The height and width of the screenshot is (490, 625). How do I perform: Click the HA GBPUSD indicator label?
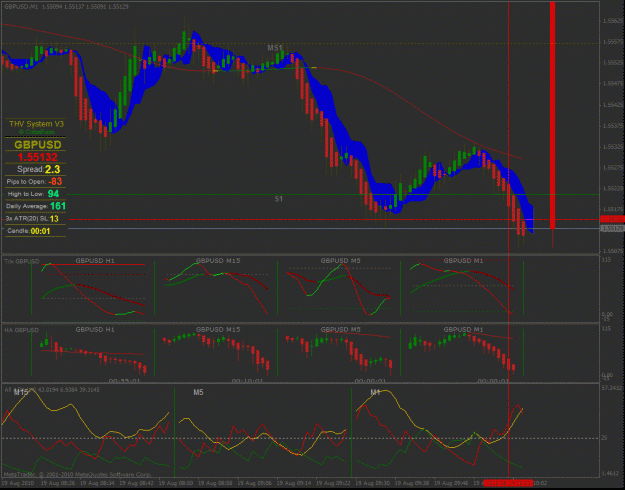tap(22, 330)
